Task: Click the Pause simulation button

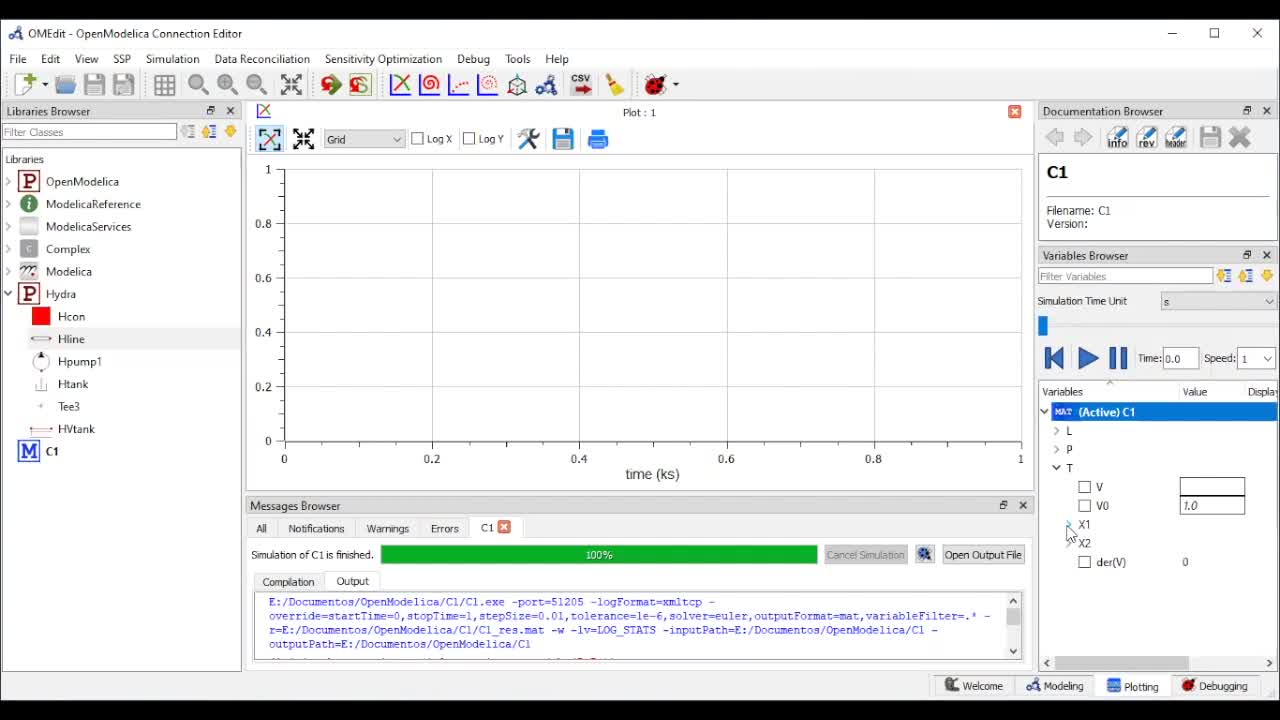Action: [x=1118, y=358]
